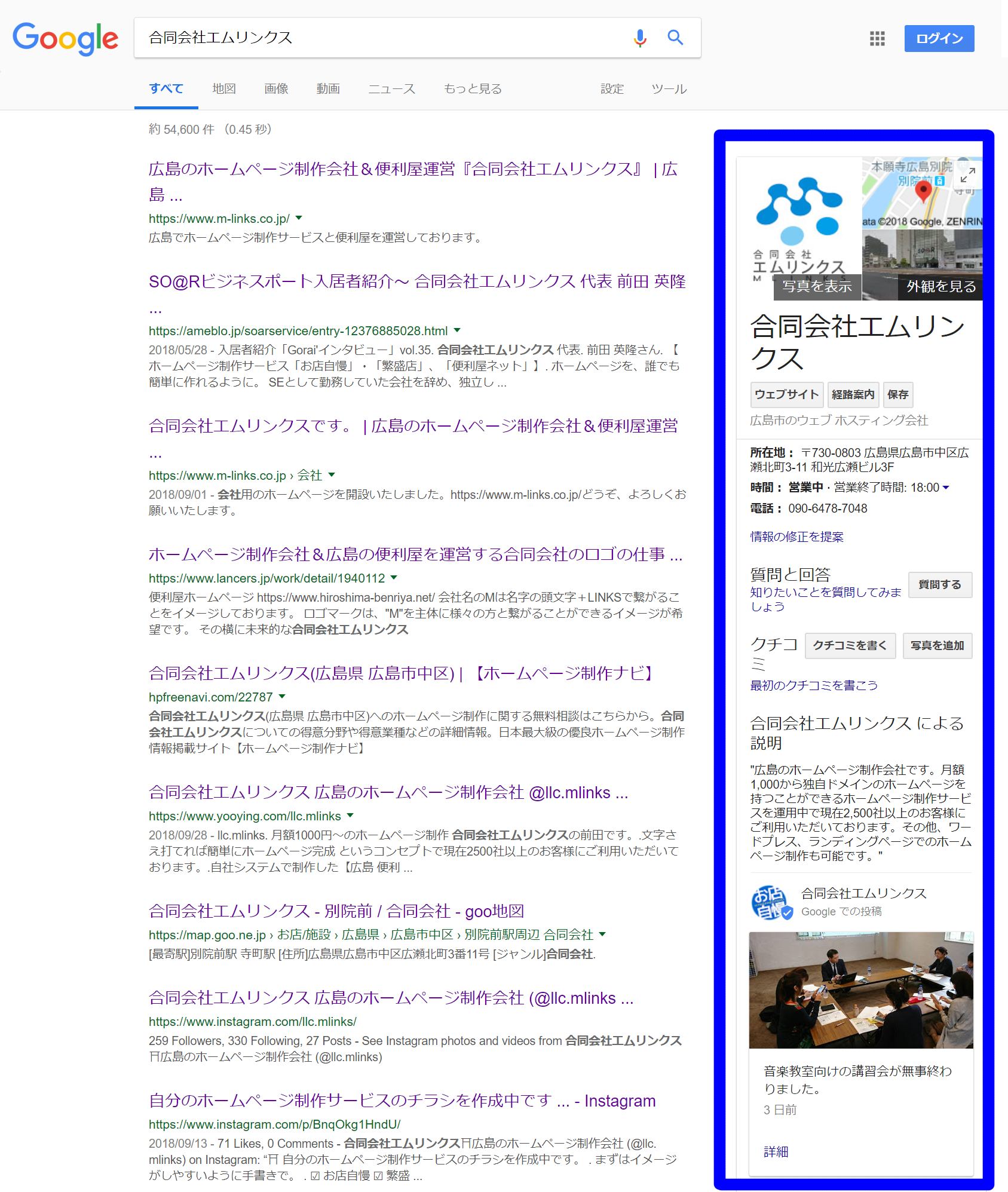This screenshot has width=1008, height=1192.
Task: Select the すべて tab
Action: coord(166,89)
